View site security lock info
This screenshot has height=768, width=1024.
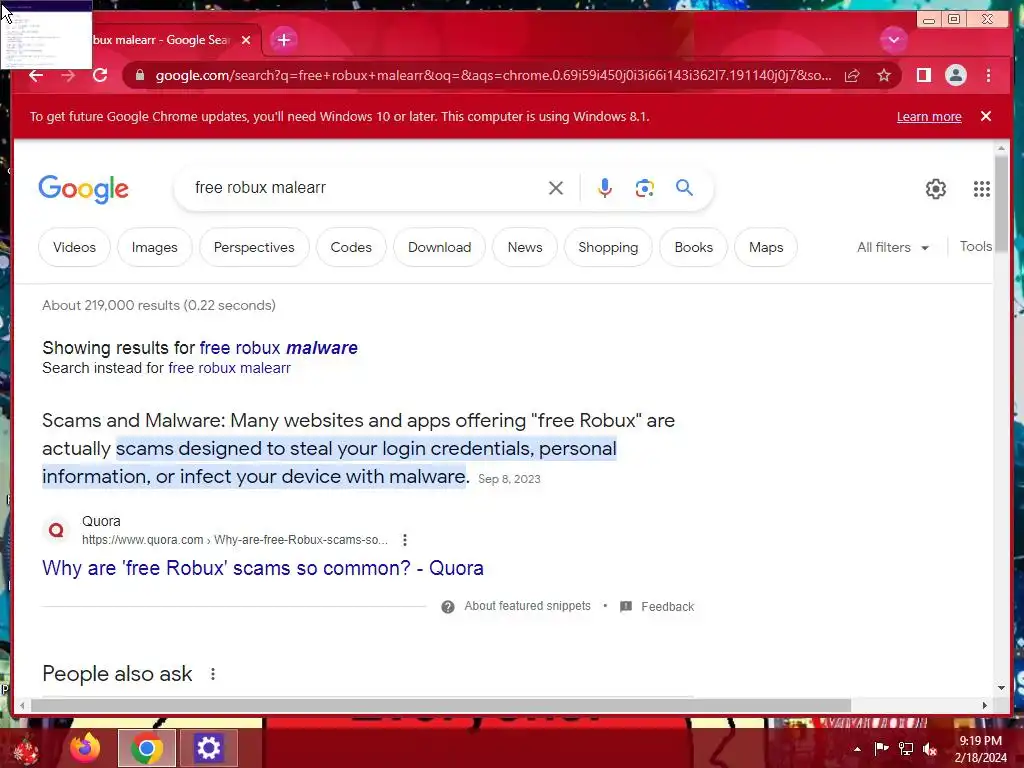[139, 76]
